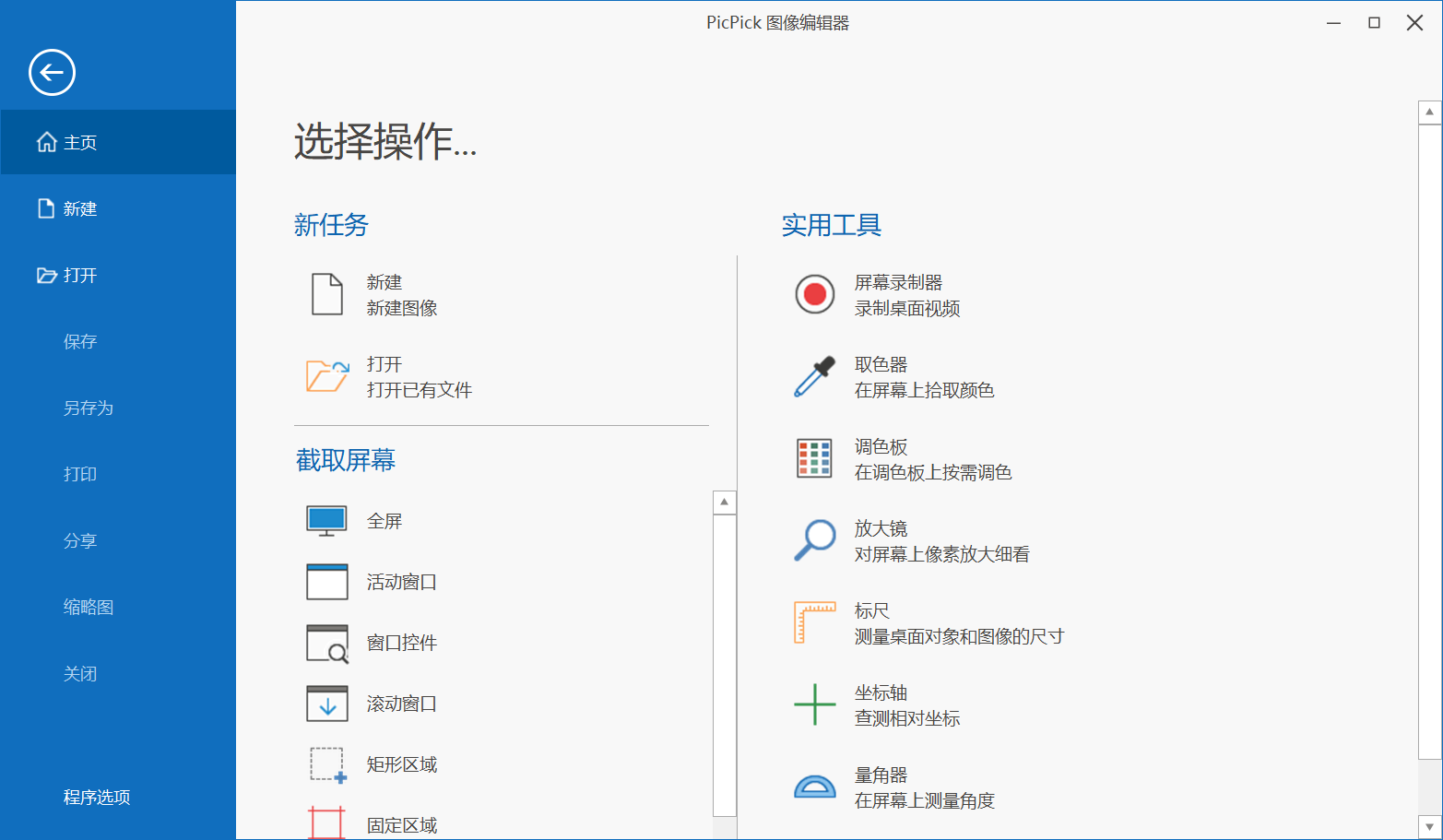
Task: Click the magnifying glass icon for 放大镜
Action: point(815,540)
